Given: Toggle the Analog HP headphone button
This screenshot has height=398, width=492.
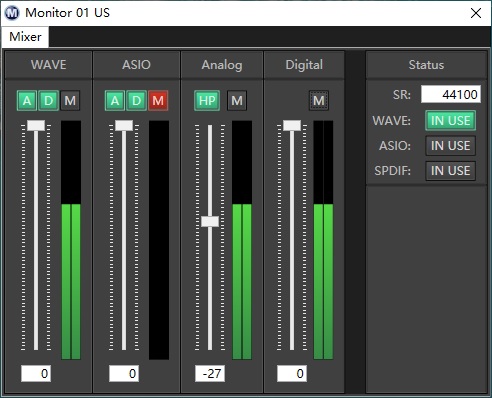Looking at the screenshot, I should tap(207, 100).
